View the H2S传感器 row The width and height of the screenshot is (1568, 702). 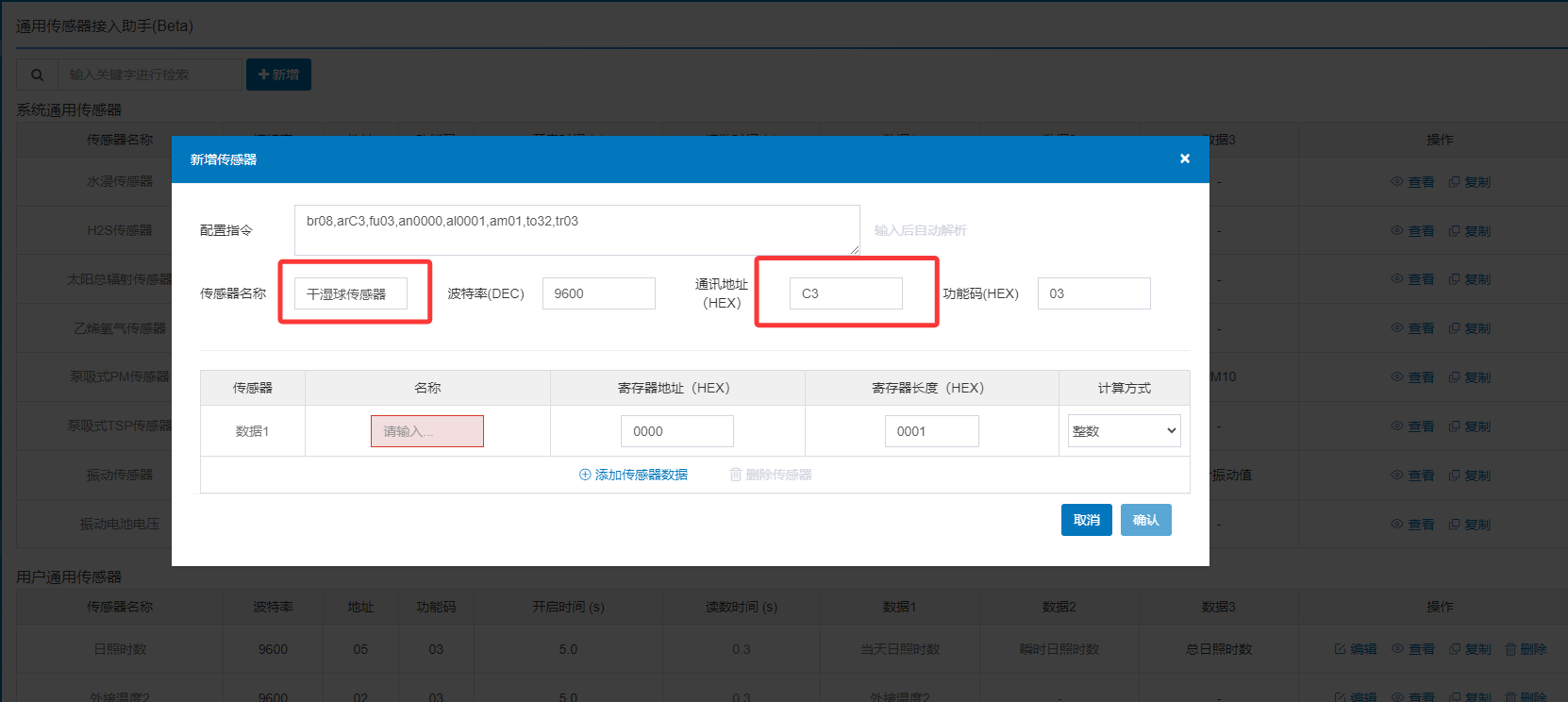(1412, 231)
